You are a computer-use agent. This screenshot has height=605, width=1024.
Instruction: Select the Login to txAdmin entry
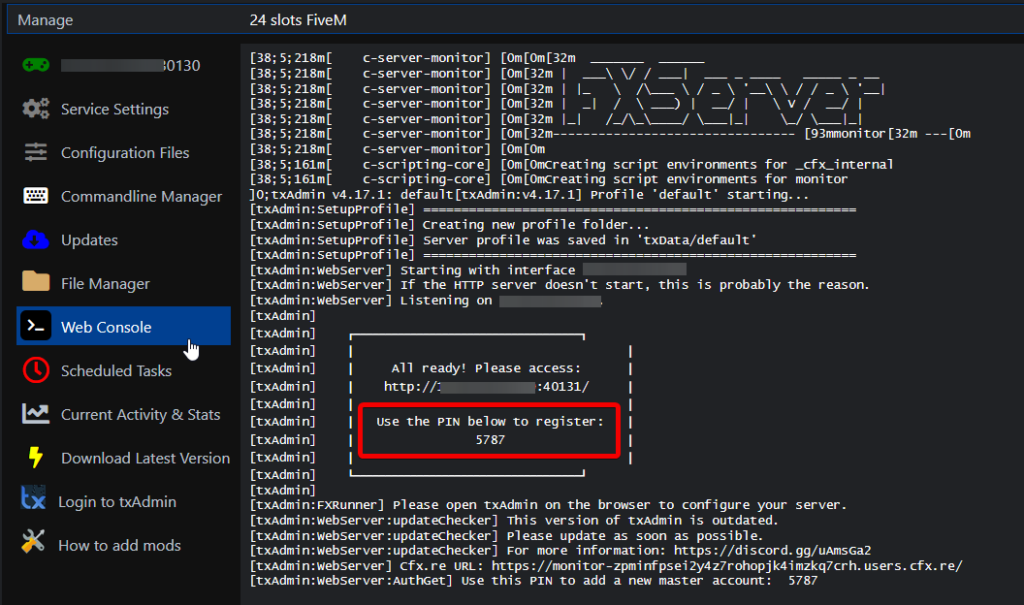[x=118, y=502]
